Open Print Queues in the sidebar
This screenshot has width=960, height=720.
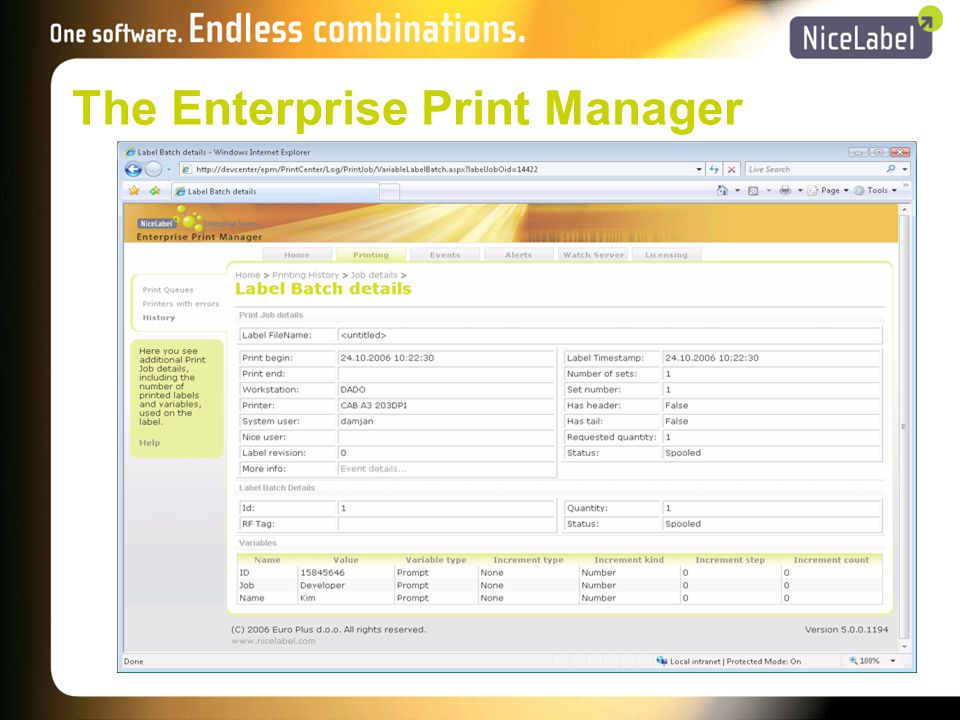168,290
